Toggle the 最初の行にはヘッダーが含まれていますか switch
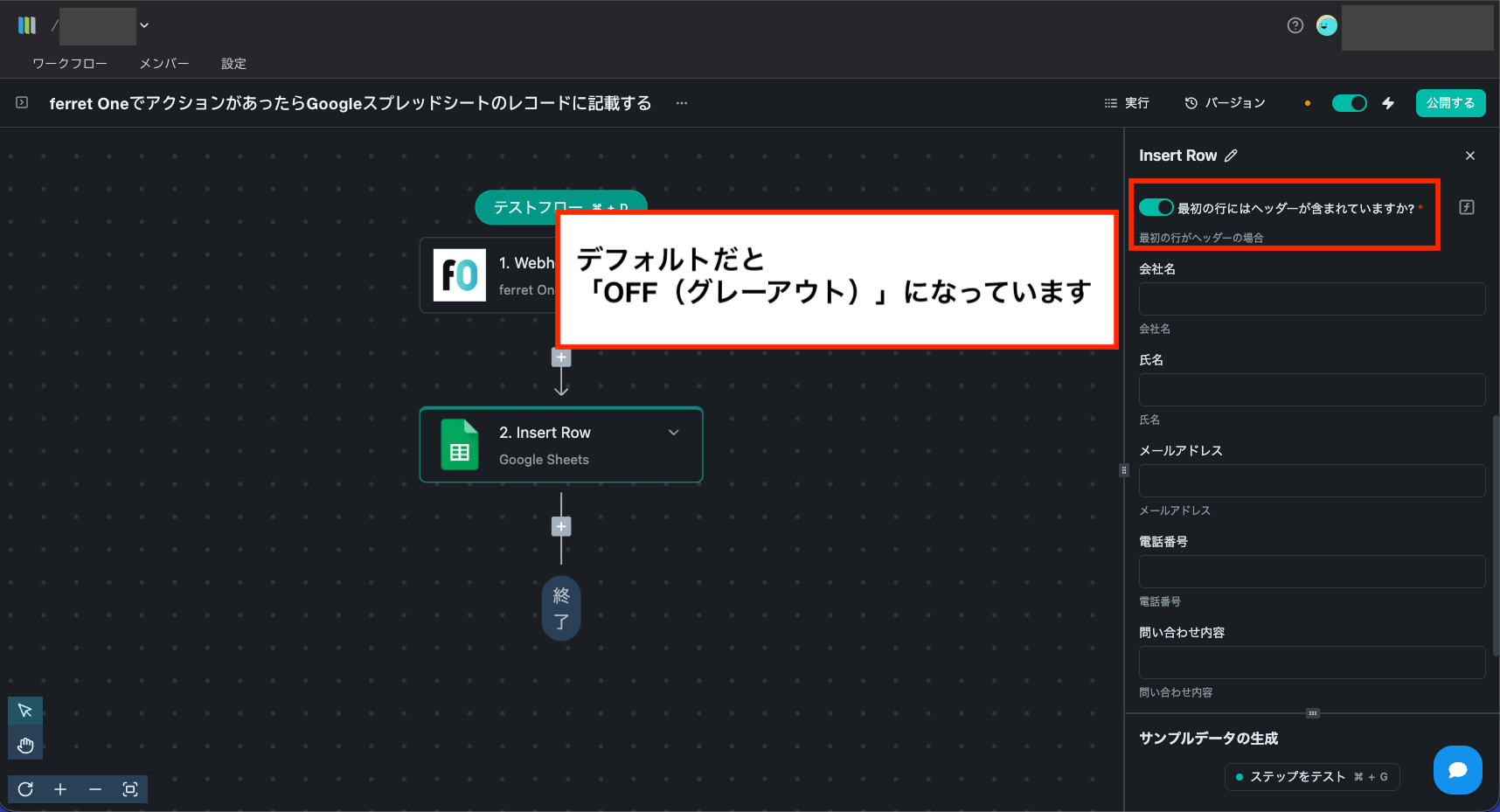This screenshot has height=812, width=1500. (1156, 207)
